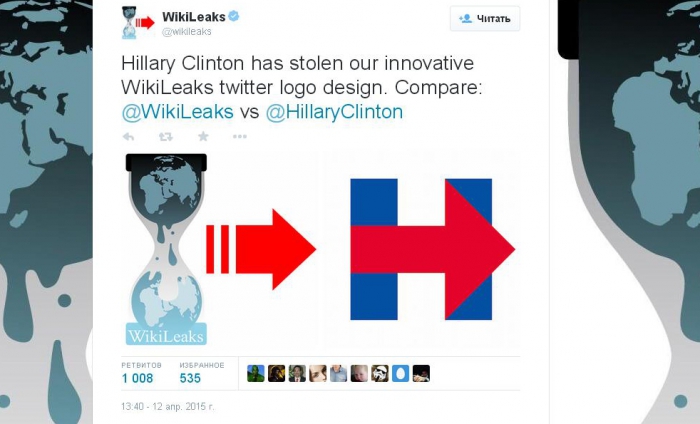This screenshot has height=424, width=700.
Task: Open the @WikiLeaks mention link
Action: pos(177,112)
